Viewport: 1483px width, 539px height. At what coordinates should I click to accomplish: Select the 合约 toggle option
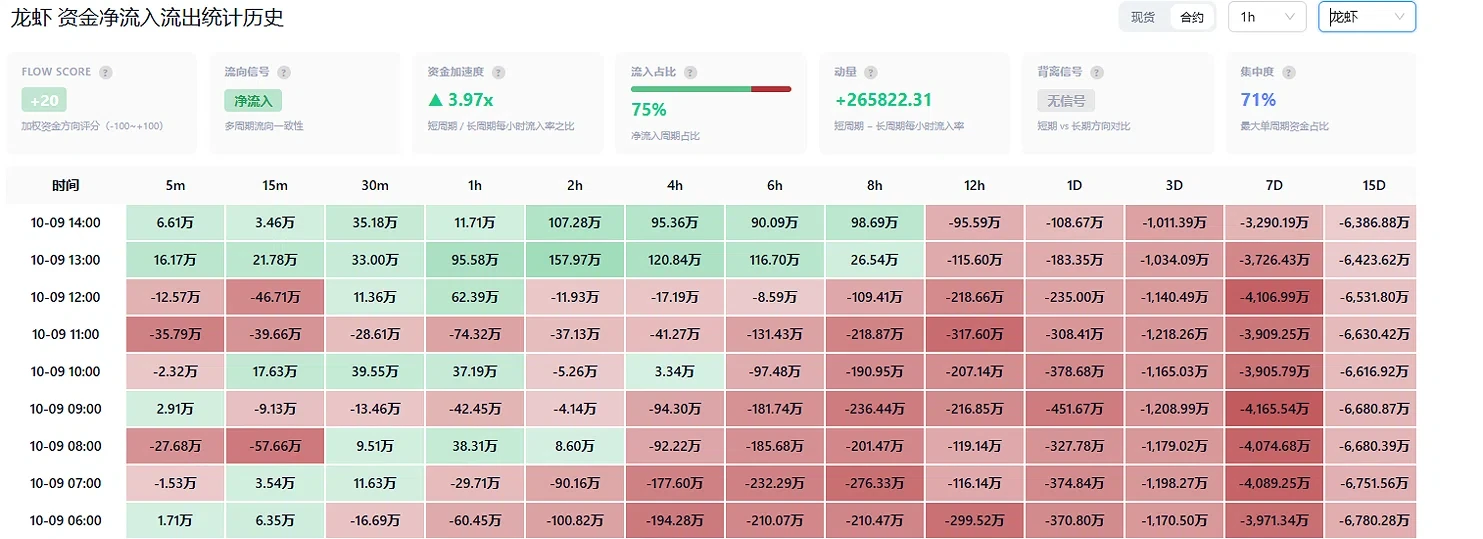point(1192,17)
